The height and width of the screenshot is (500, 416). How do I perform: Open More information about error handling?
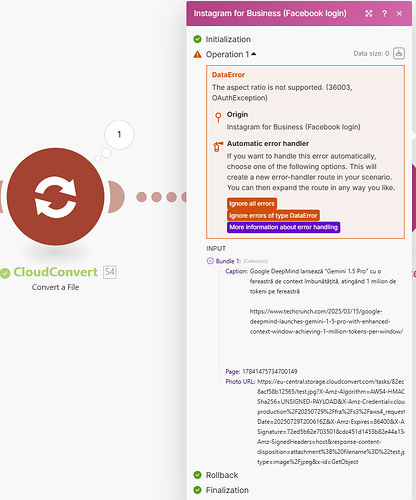point(283,227)
